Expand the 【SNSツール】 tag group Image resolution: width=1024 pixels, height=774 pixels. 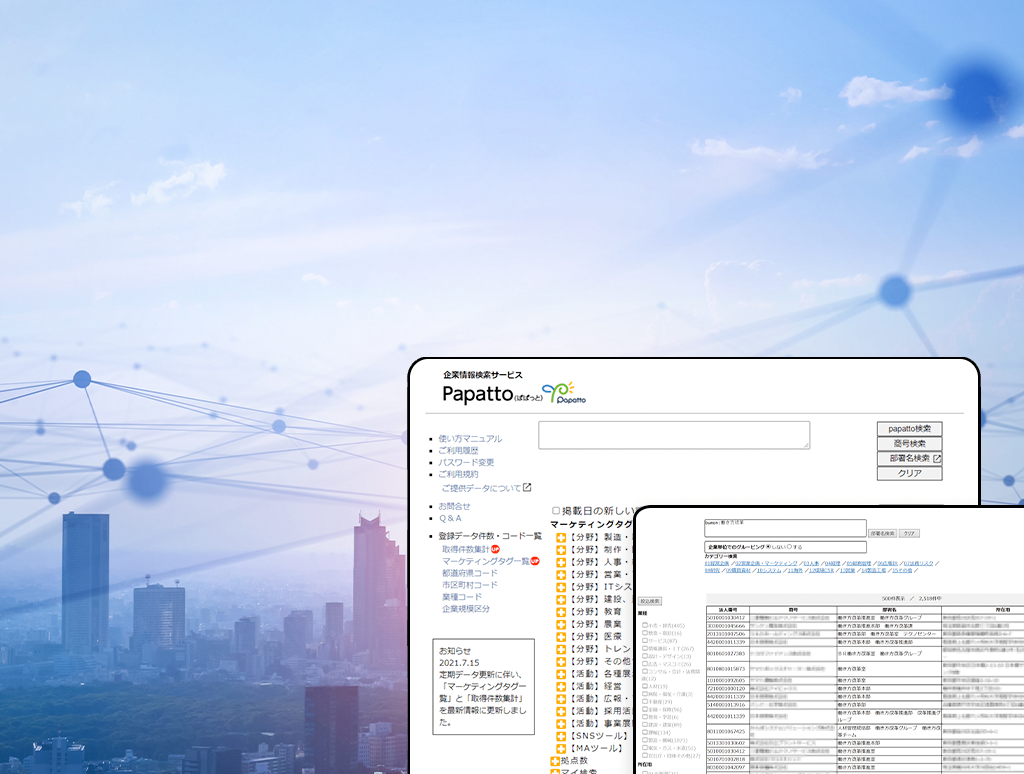560,736
